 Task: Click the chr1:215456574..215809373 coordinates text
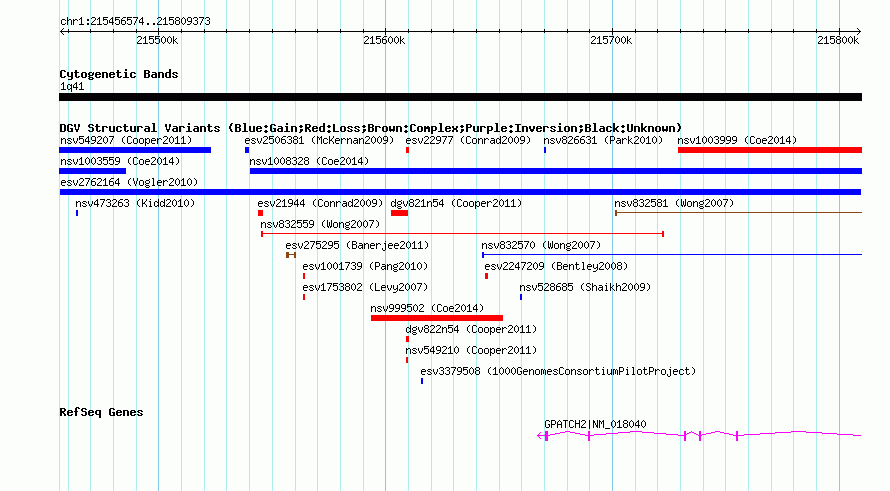(135, 21)
